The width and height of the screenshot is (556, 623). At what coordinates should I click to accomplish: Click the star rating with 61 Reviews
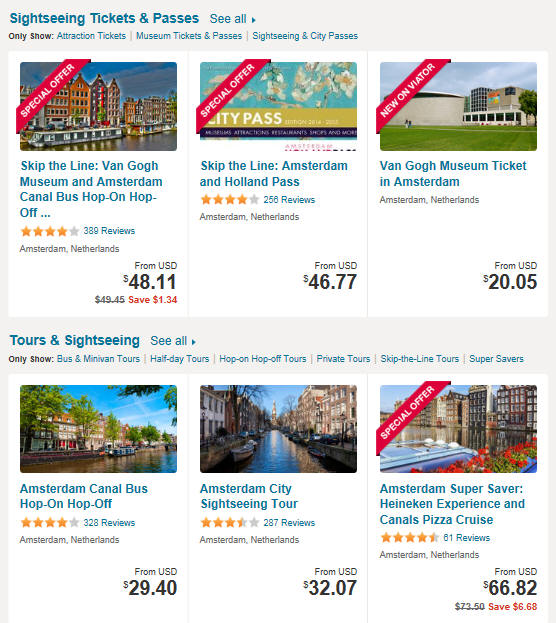[409, 538]
